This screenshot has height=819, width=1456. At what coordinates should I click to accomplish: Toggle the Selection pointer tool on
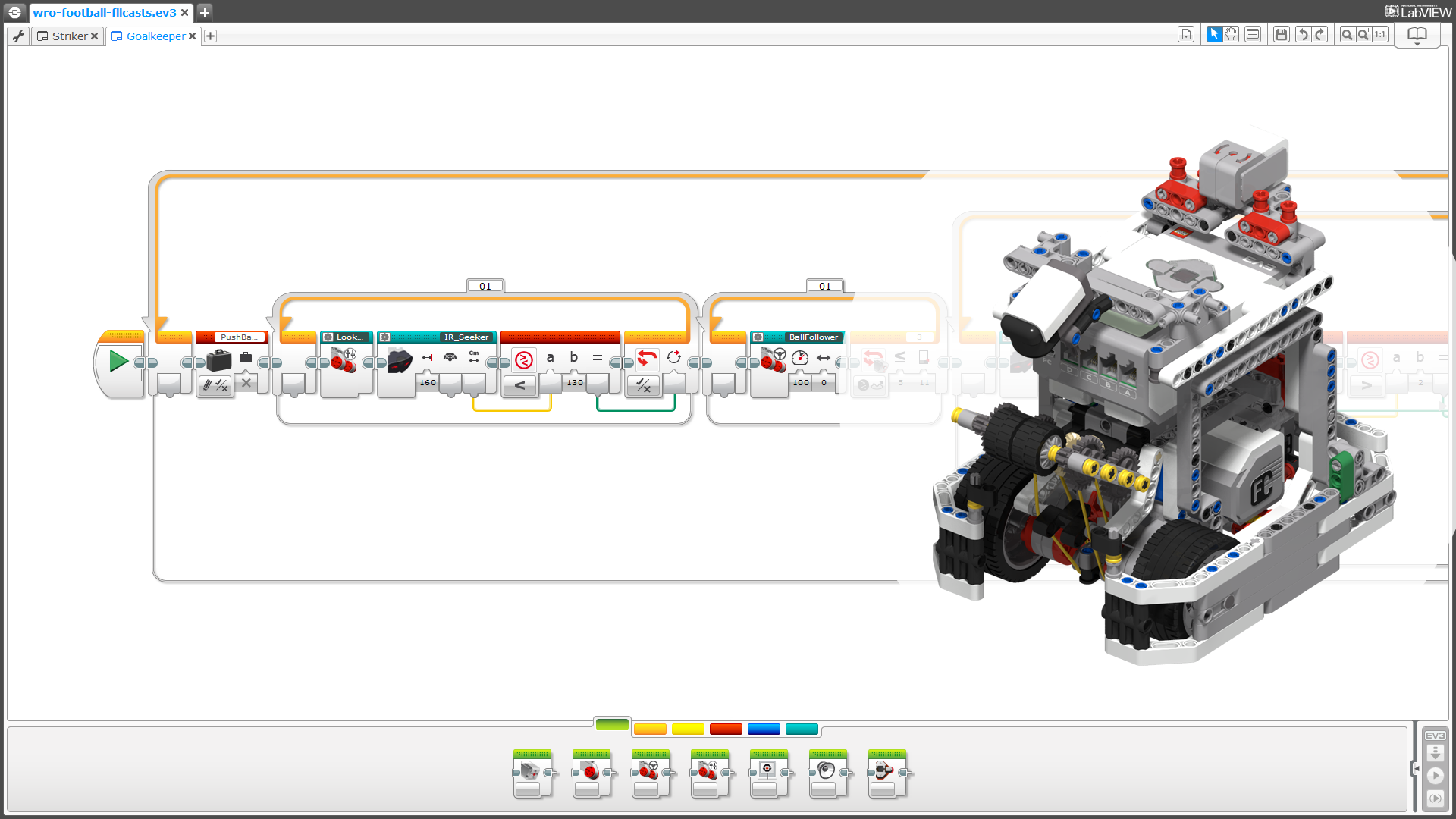point(1214,34)
